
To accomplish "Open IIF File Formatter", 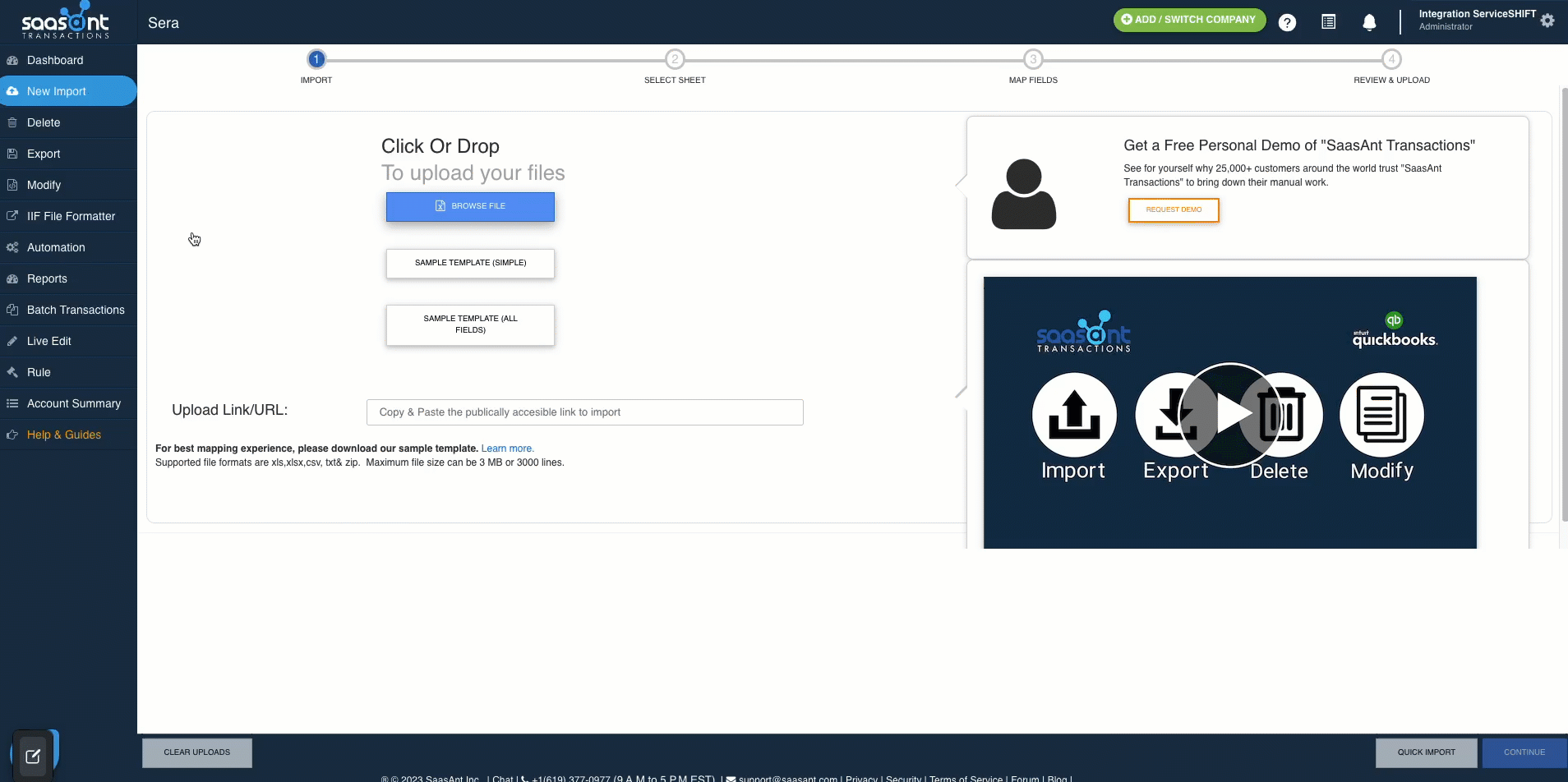I will 68,216.
